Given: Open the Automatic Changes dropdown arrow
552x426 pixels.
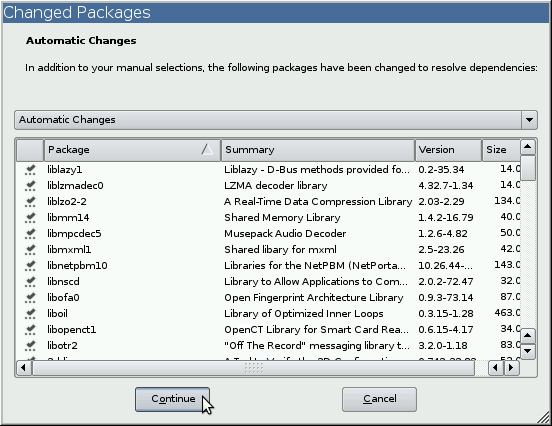Looking at the screenshot, I should (x=529, y=120).
